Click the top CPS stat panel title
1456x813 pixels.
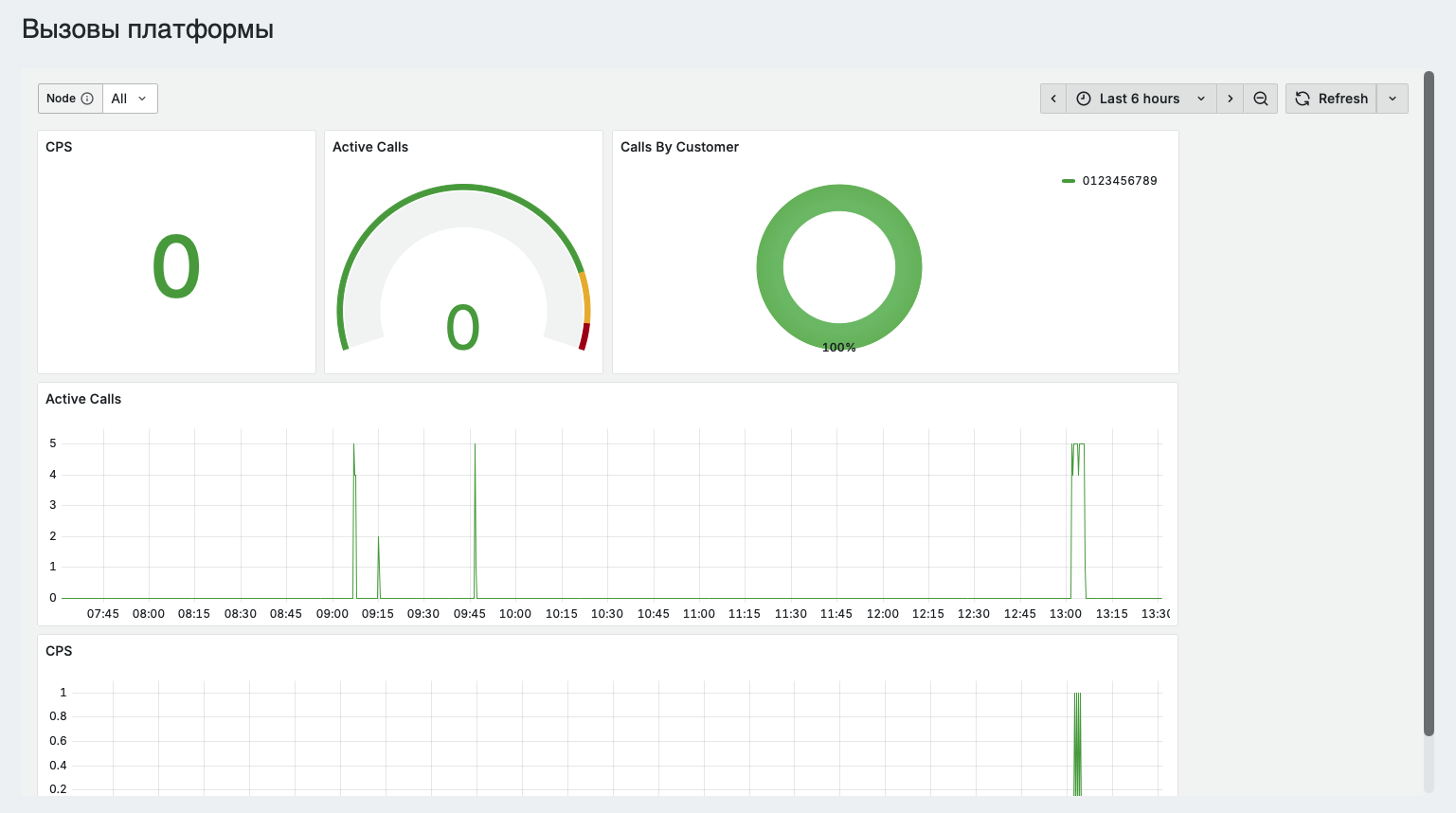coord(59,147)
